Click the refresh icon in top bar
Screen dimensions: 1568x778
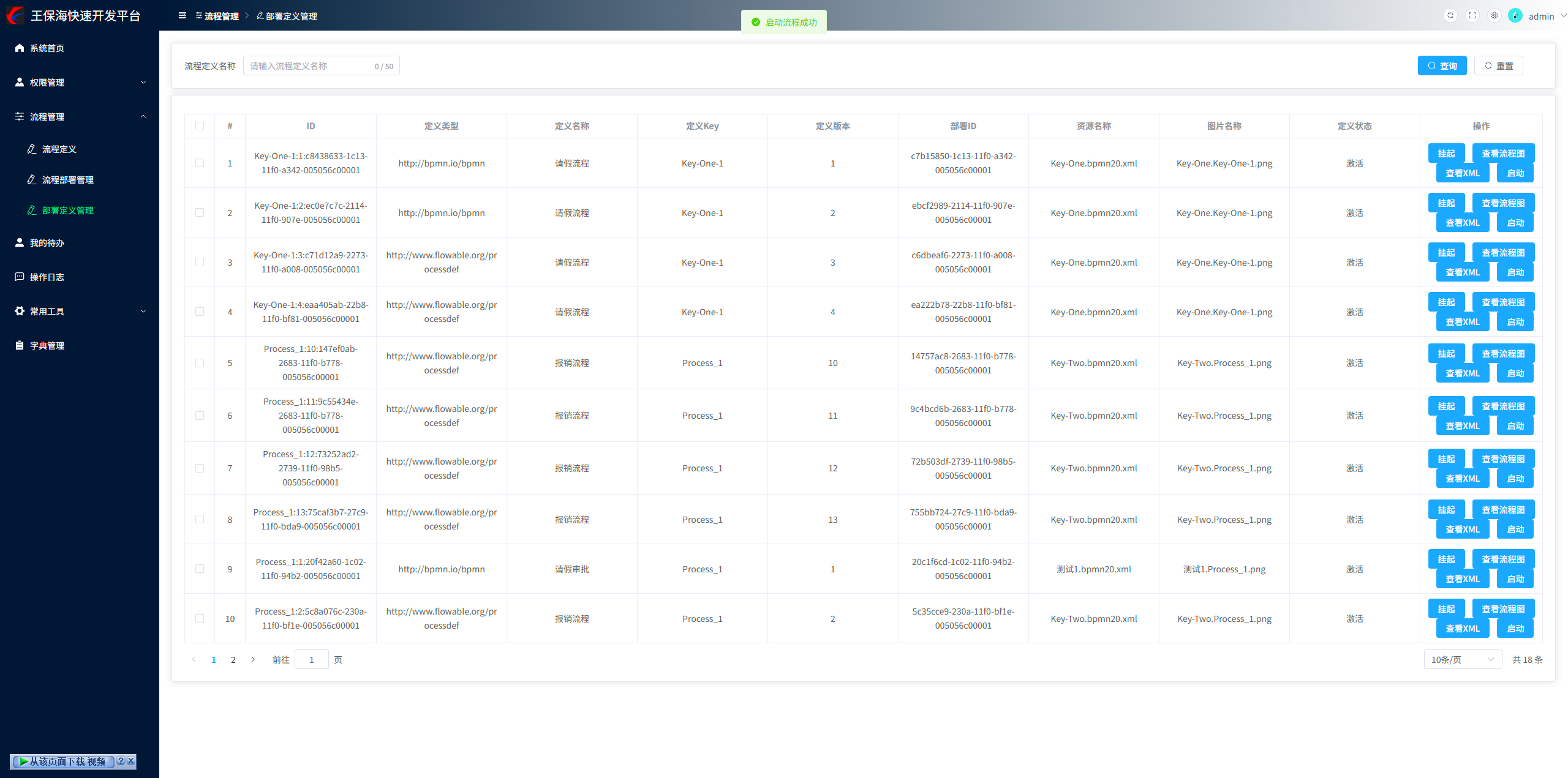click(1450, 16)
